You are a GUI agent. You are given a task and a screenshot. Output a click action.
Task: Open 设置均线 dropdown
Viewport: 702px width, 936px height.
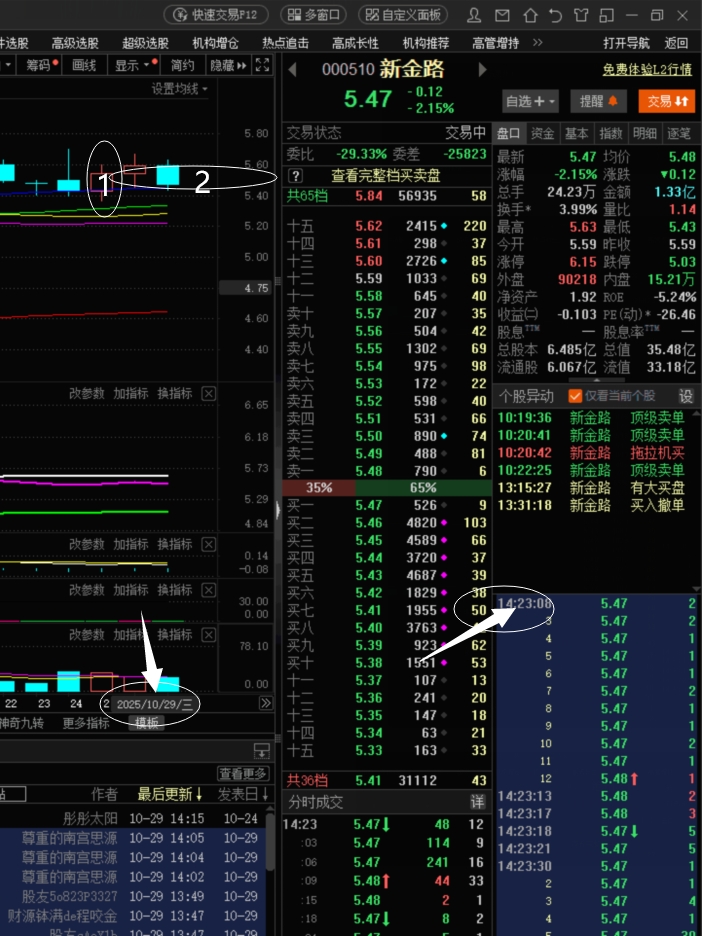click(180, 89)
